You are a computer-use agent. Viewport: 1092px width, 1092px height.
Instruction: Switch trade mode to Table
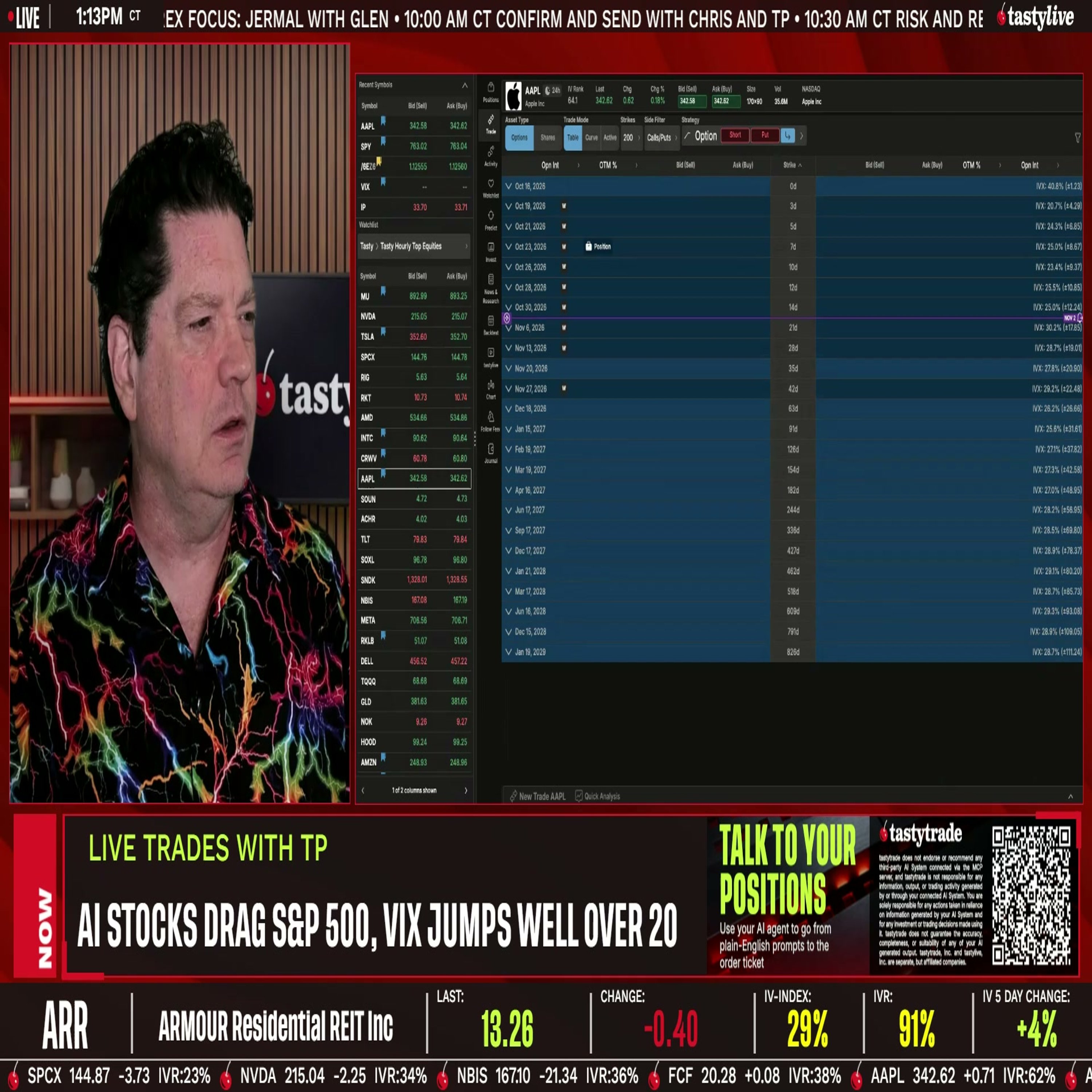click(x=573, y=137)
